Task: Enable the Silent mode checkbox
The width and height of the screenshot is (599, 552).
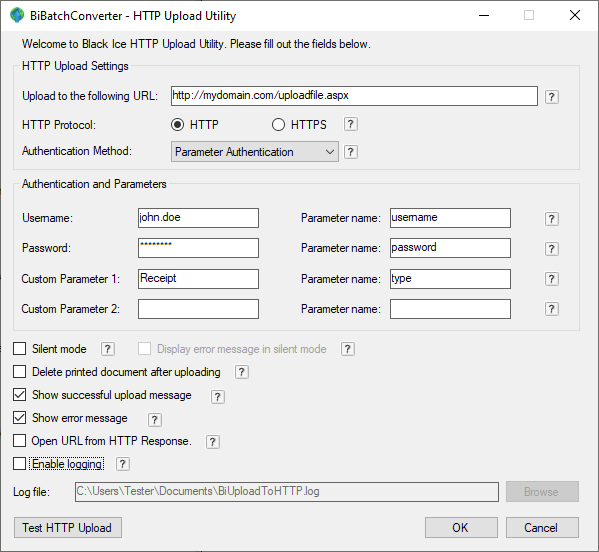Action: point(19,349)
